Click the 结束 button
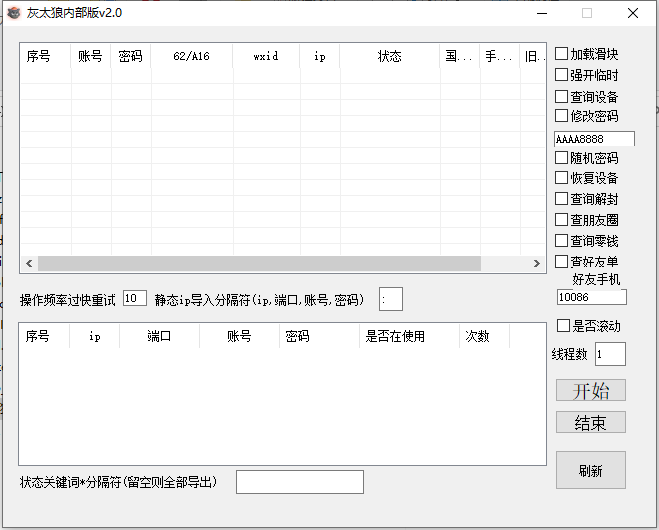 pos(590,422)
